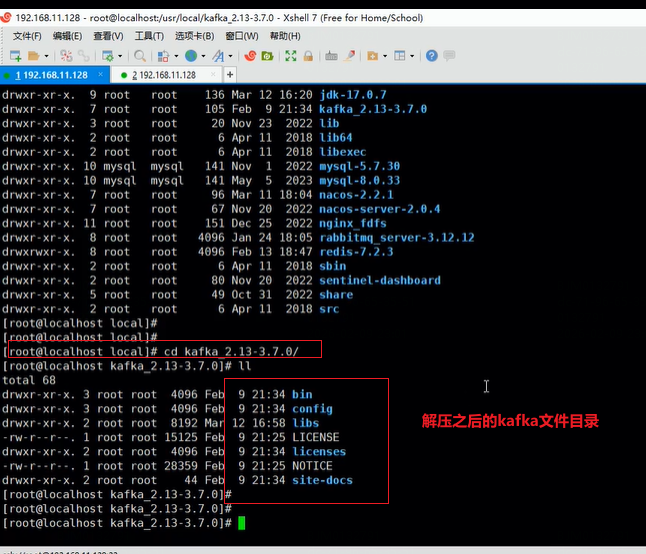Click the redis-7.2.3 directory name
Viewport: 646px width, 554px height.
tap(356, 252)
